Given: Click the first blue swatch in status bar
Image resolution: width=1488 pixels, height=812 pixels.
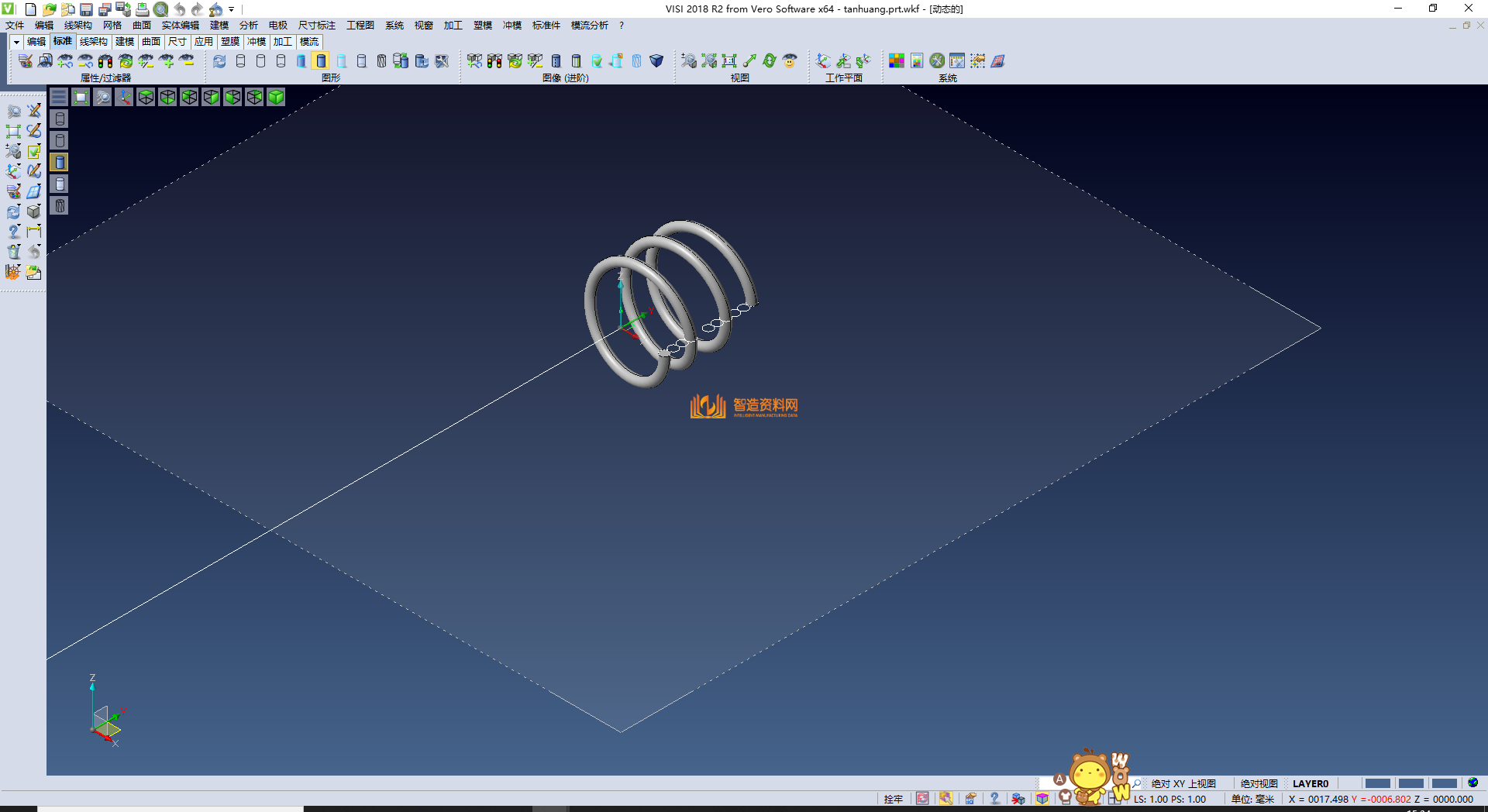Looking at the screenshot, I should (x=1377, y=783).
